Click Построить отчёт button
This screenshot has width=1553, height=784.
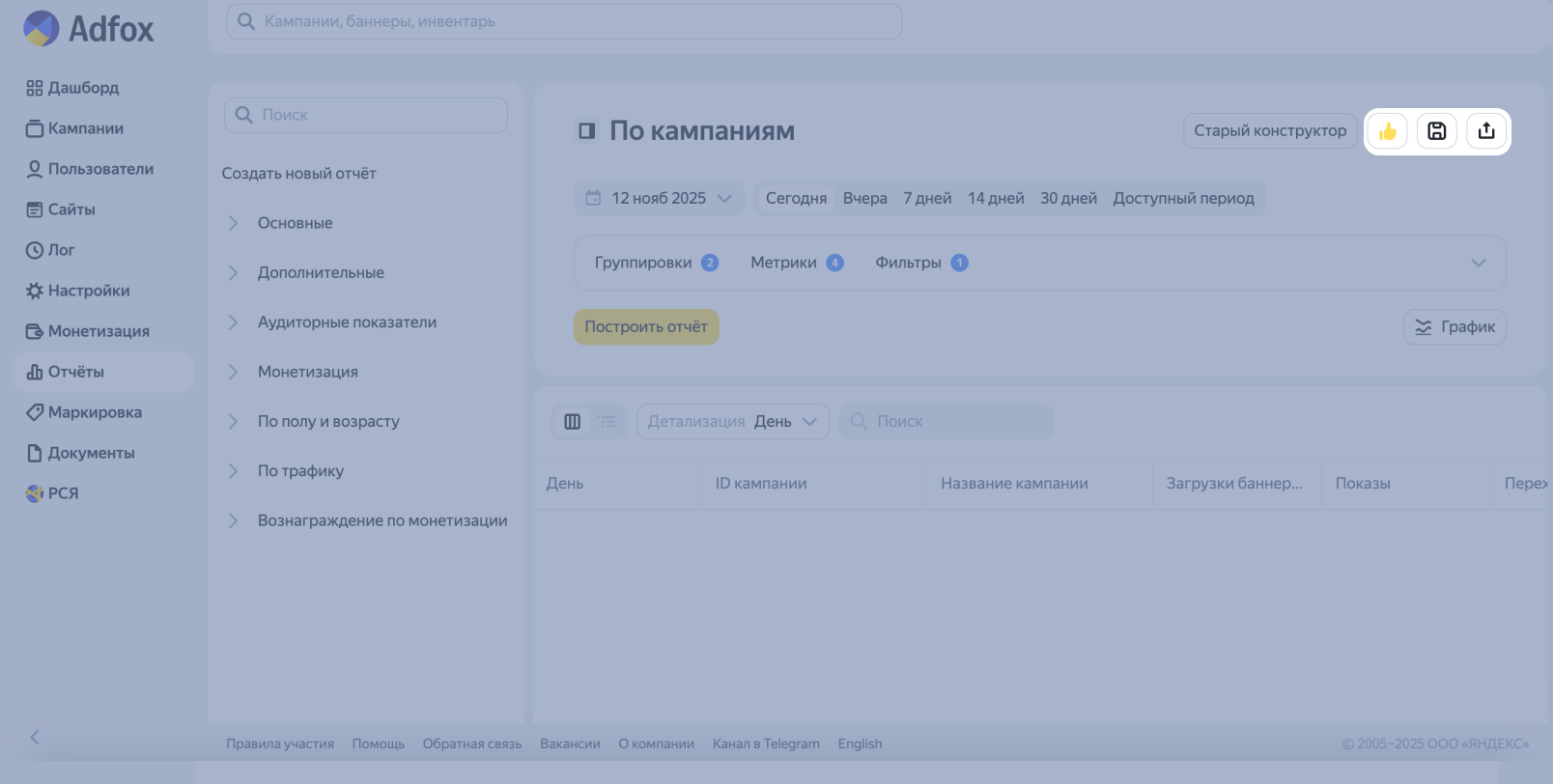tap(646, 327)
